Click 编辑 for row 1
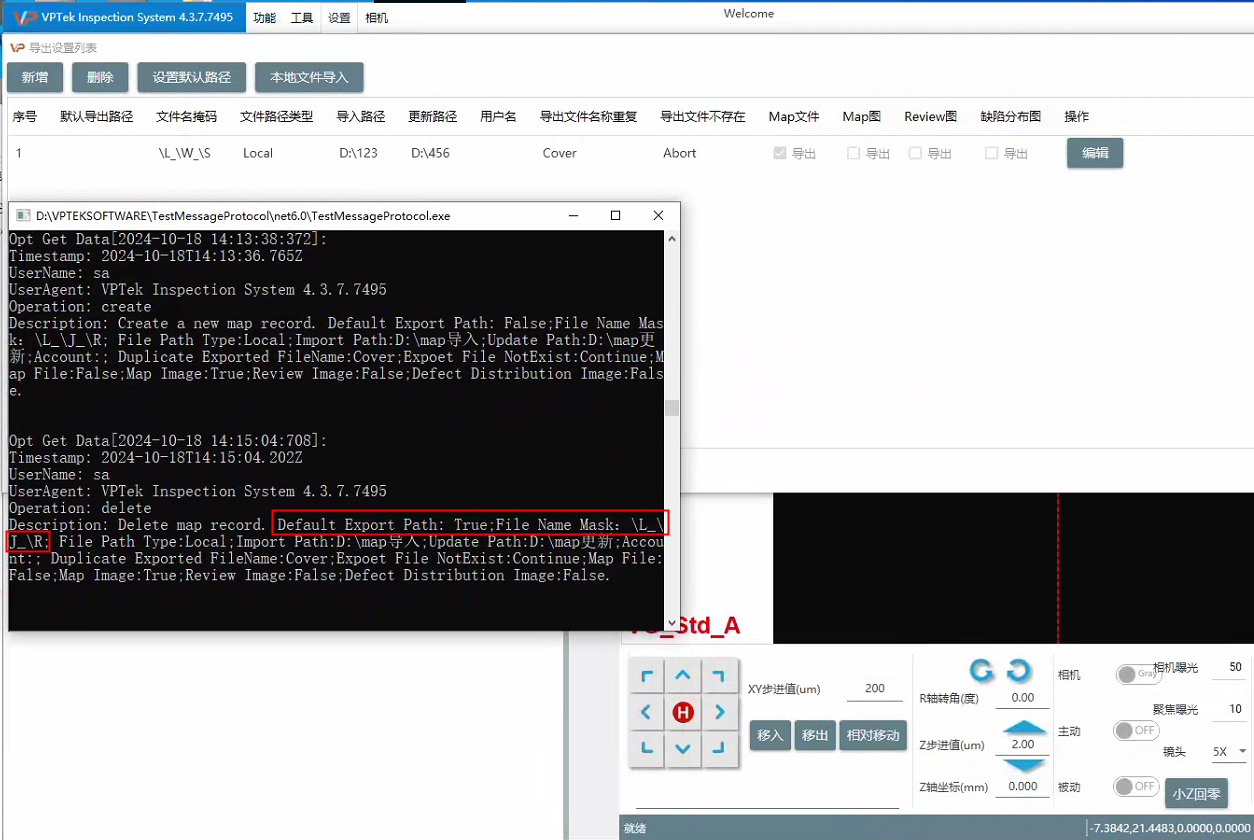1254x840 pixels. (1095, 153)
